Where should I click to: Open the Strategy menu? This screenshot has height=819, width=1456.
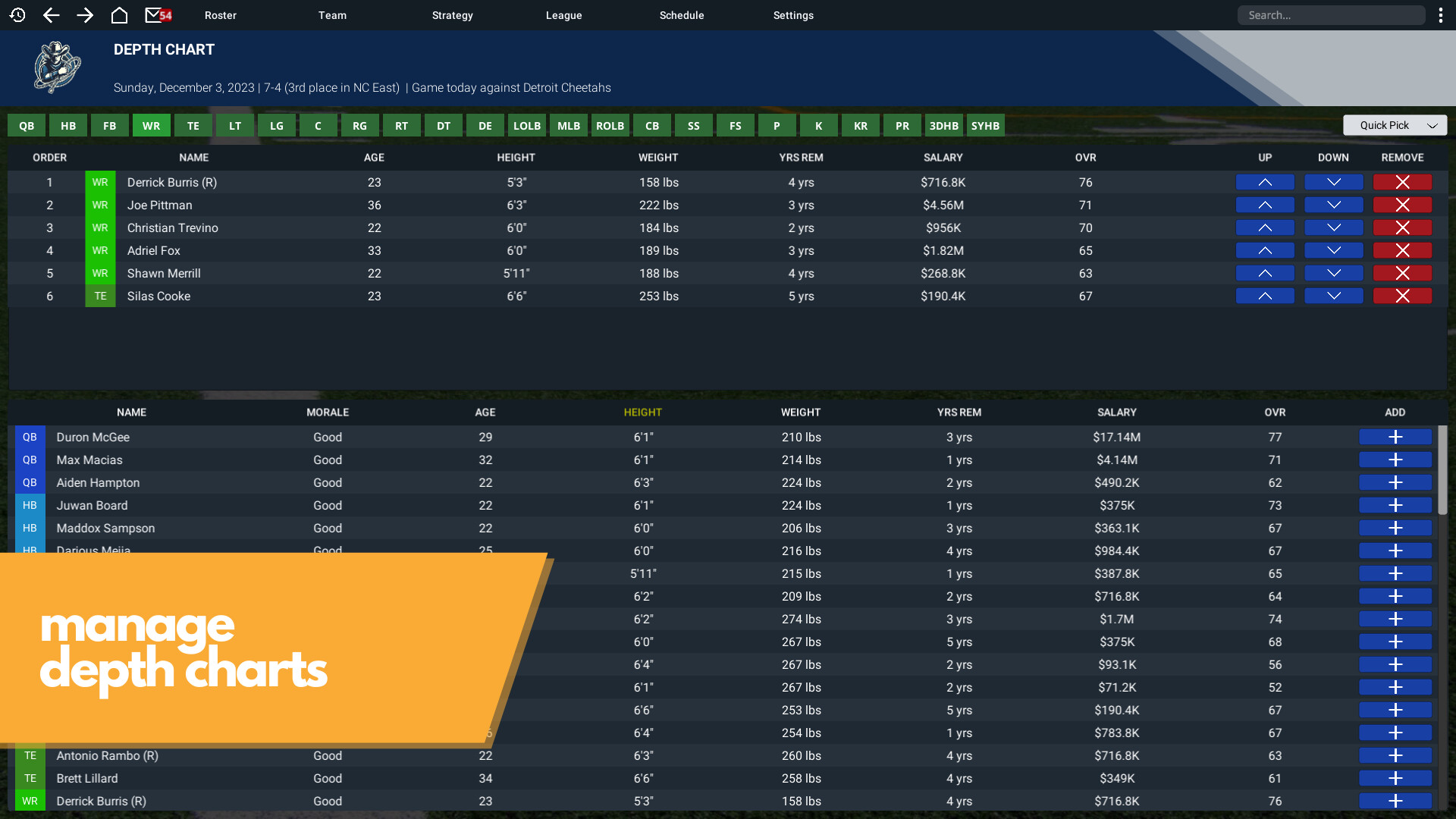click(x=452, y=15)
